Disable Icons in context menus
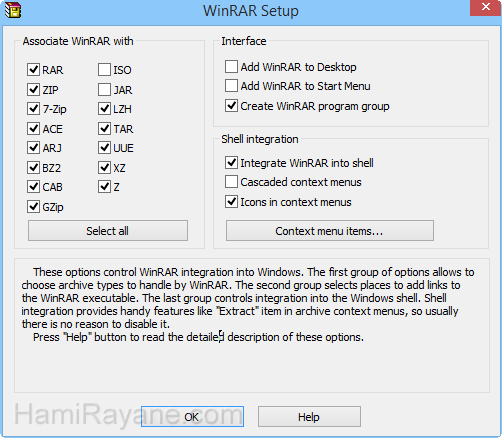The width and height of the screenshot is (502, 438). [231, 202]
